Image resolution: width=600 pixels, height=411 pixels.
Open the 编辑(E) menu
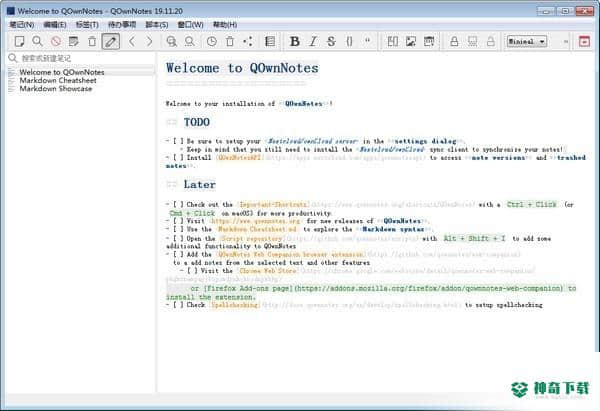55,25
